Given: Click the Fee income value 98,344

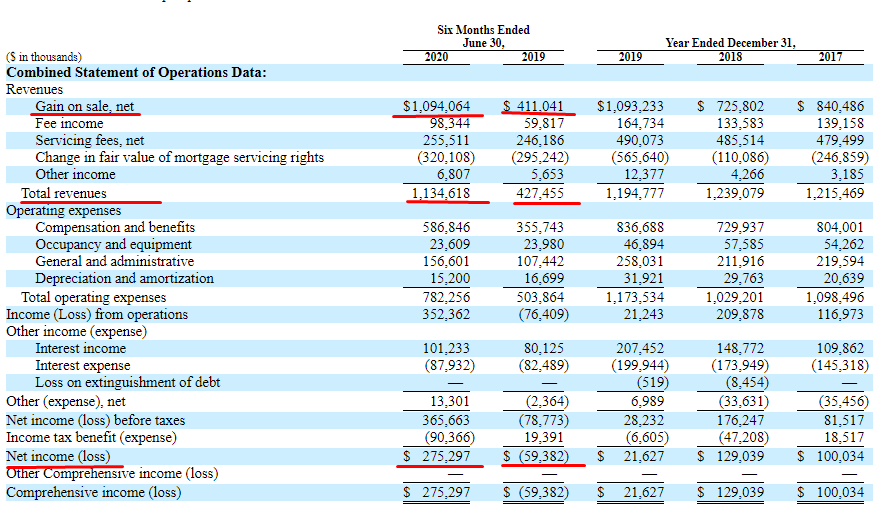Looking at the screenshot, I should (x=449, y=123).
